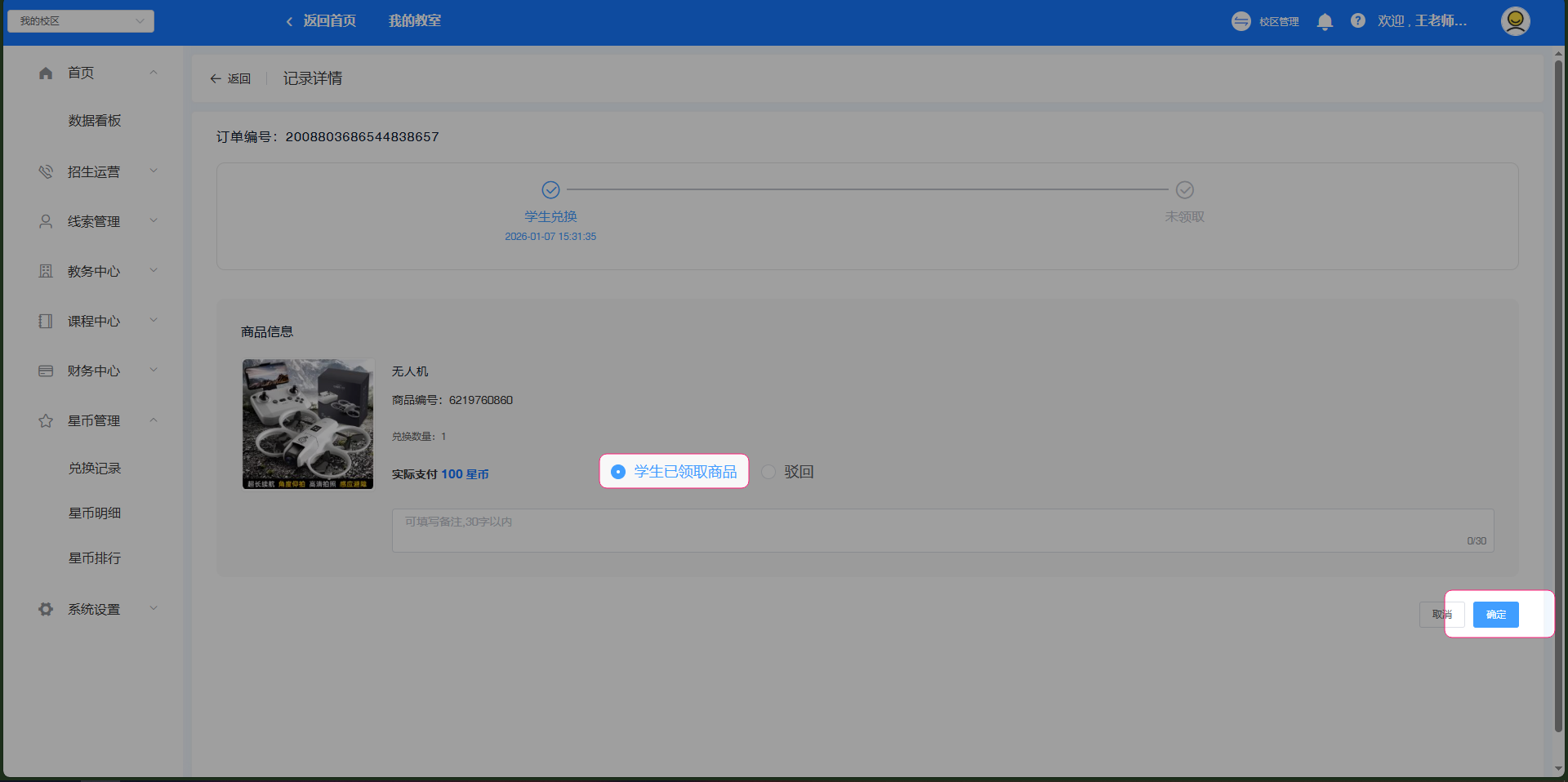1568x782 pixels.
Task: Click the 校区管理 link in header
Action: [x=1279, y=22]
